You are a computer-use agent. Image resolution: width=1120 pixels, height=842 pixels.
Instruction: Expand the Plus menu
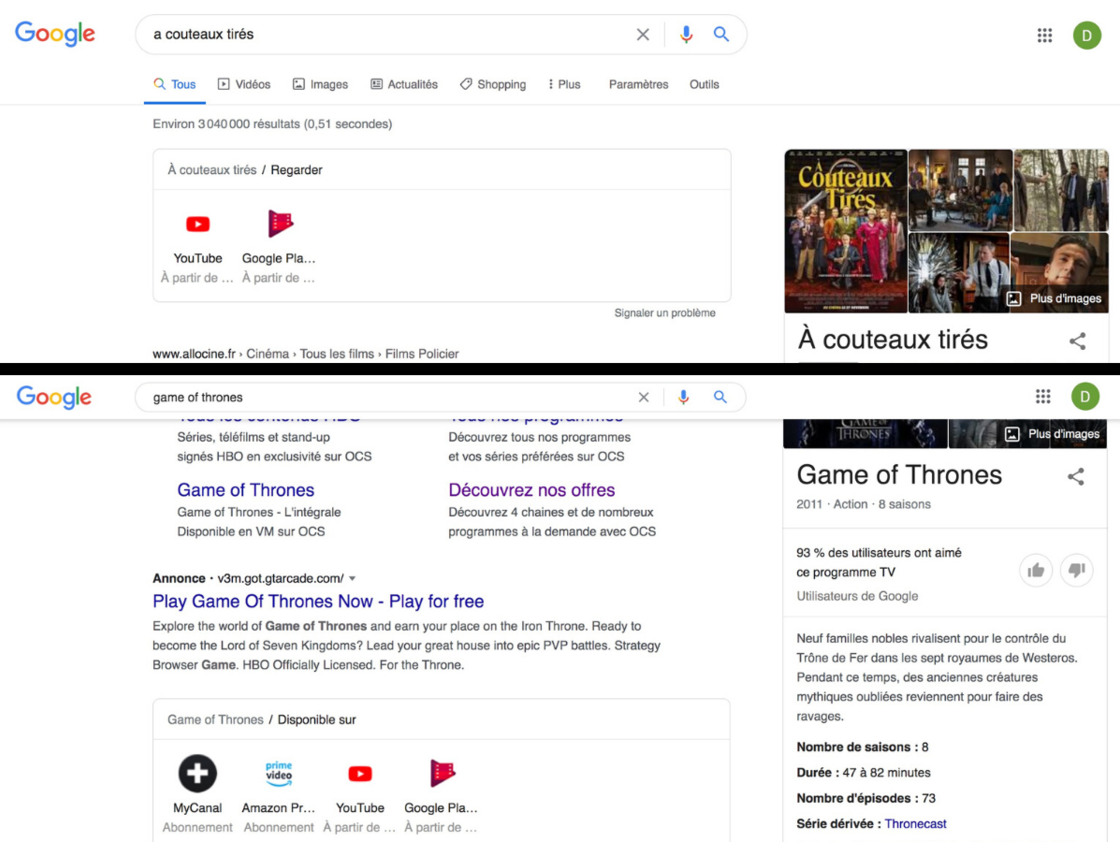(x=564, y=84)
